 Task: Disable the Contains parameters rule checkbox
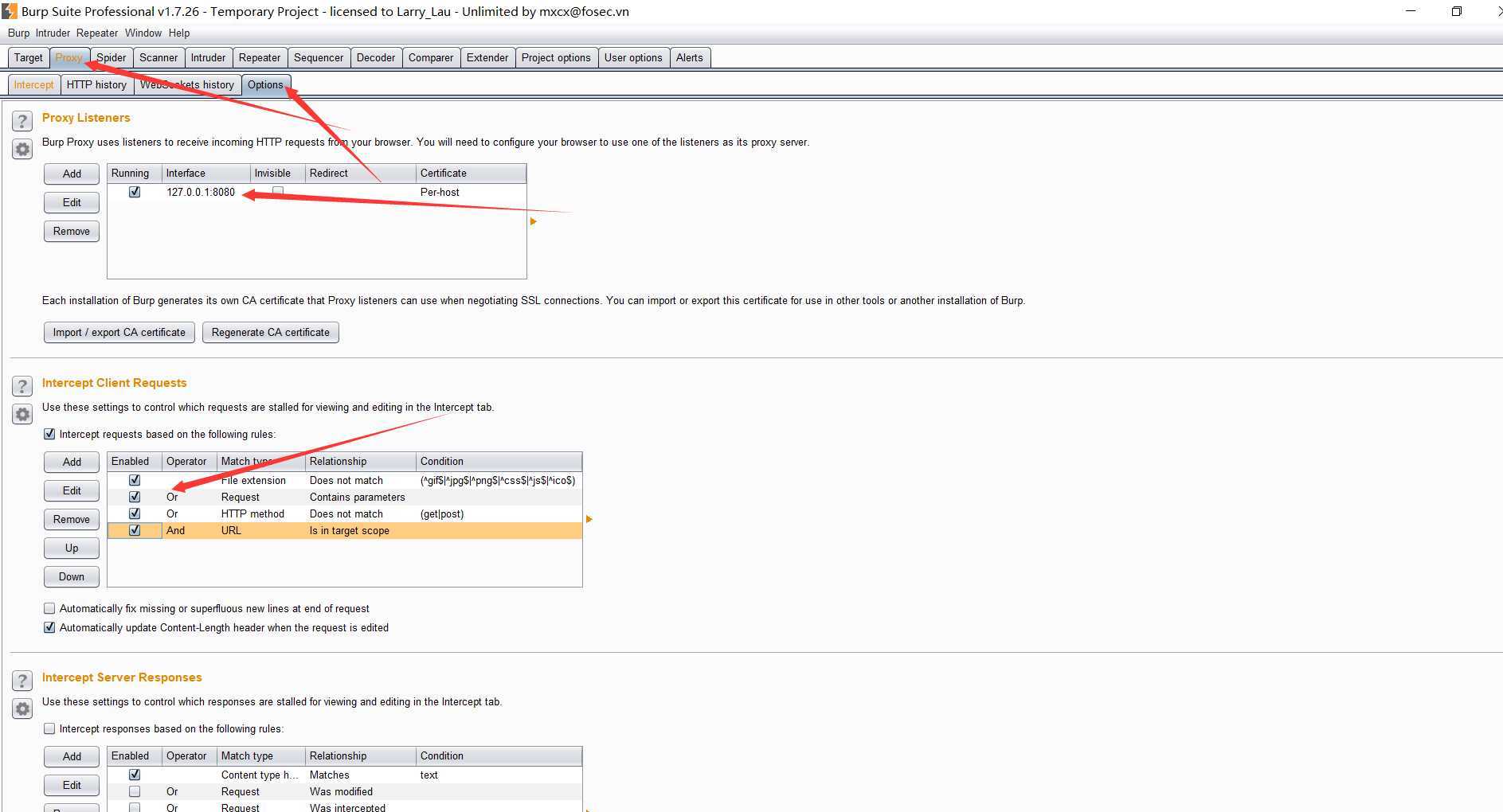point(135,497)
